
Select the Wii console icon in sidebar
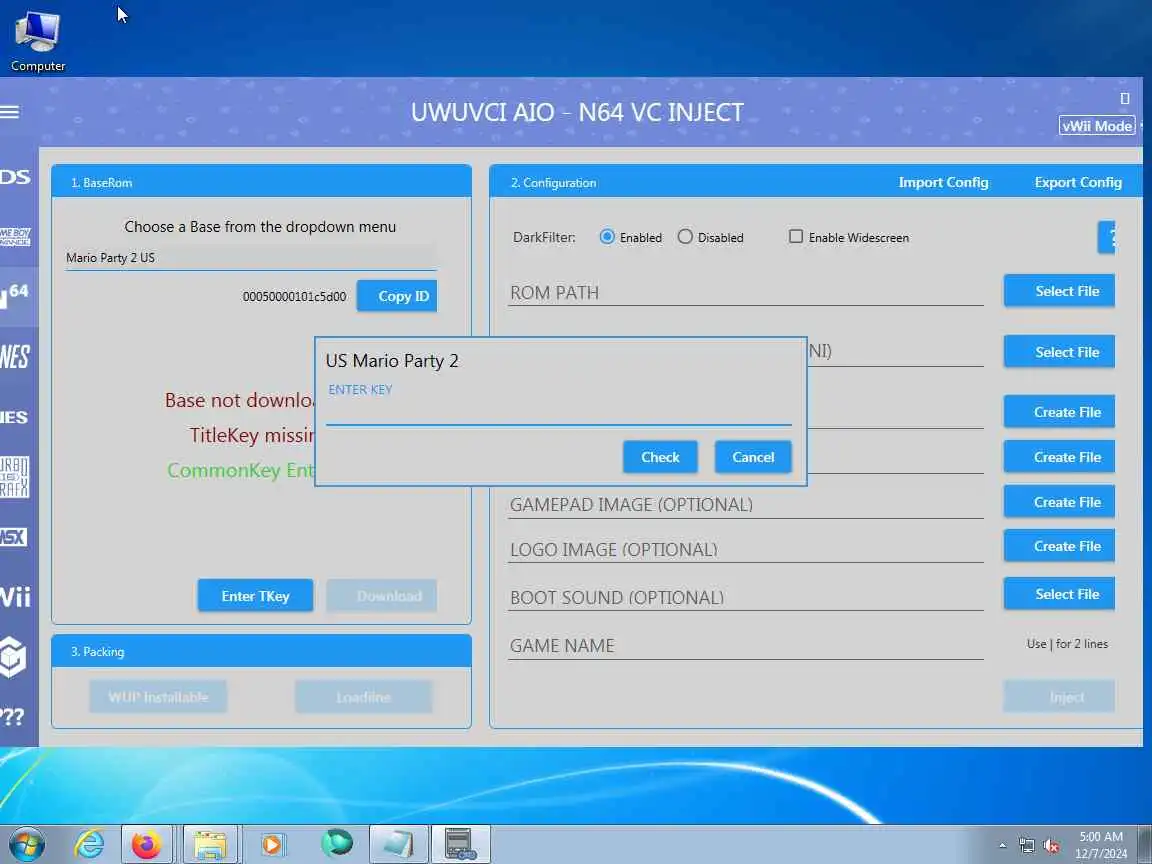click(15, 597)
